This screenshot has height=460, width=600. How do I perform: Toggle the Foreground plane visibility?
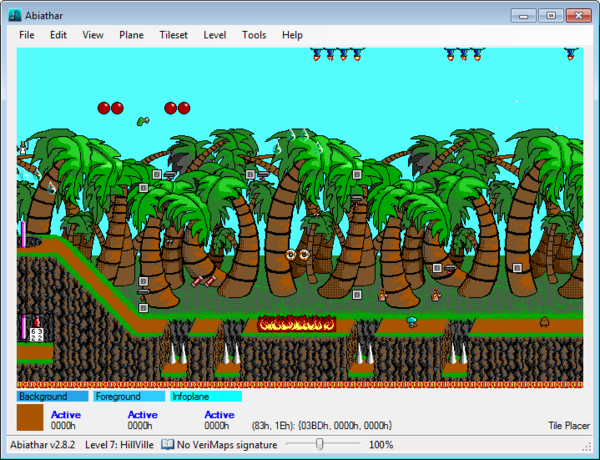click(x=128, y=397)
